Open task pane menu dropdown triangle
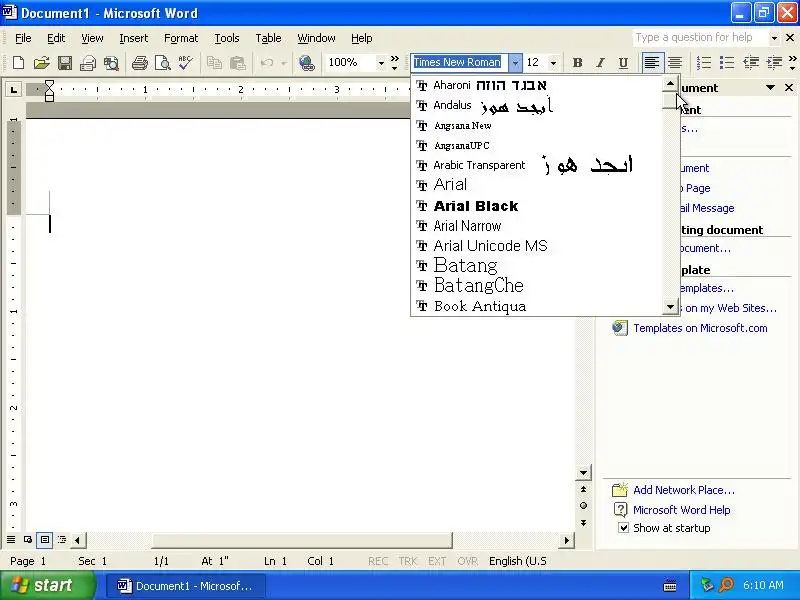Image resolution: width=800 pixels, height=600 pixels. 770,88
